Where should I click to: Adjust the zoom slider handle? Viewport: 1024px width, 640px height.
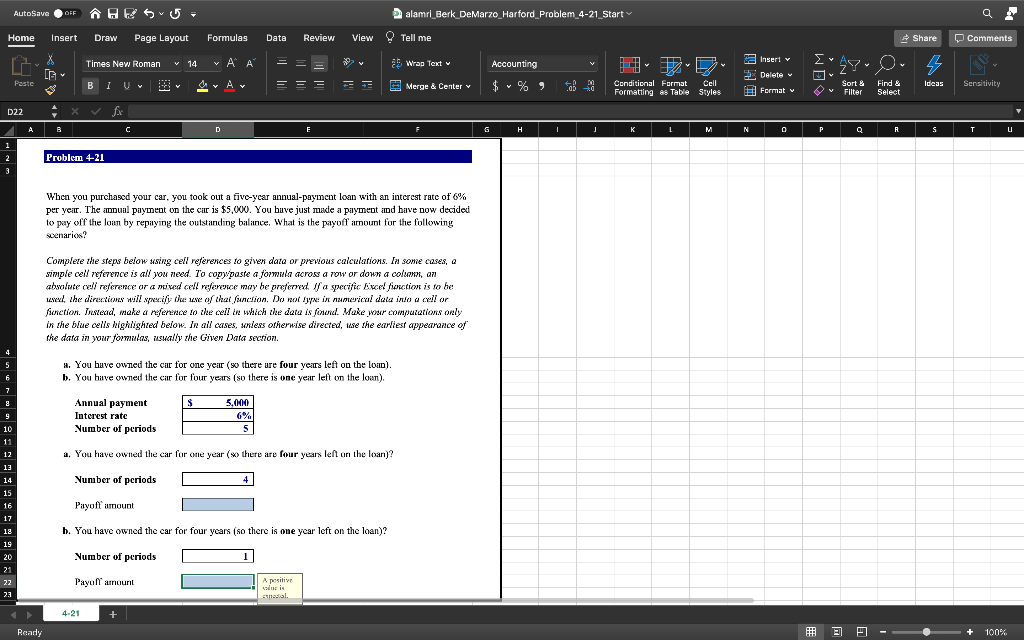pyautogui.click(x=926, y=632)
